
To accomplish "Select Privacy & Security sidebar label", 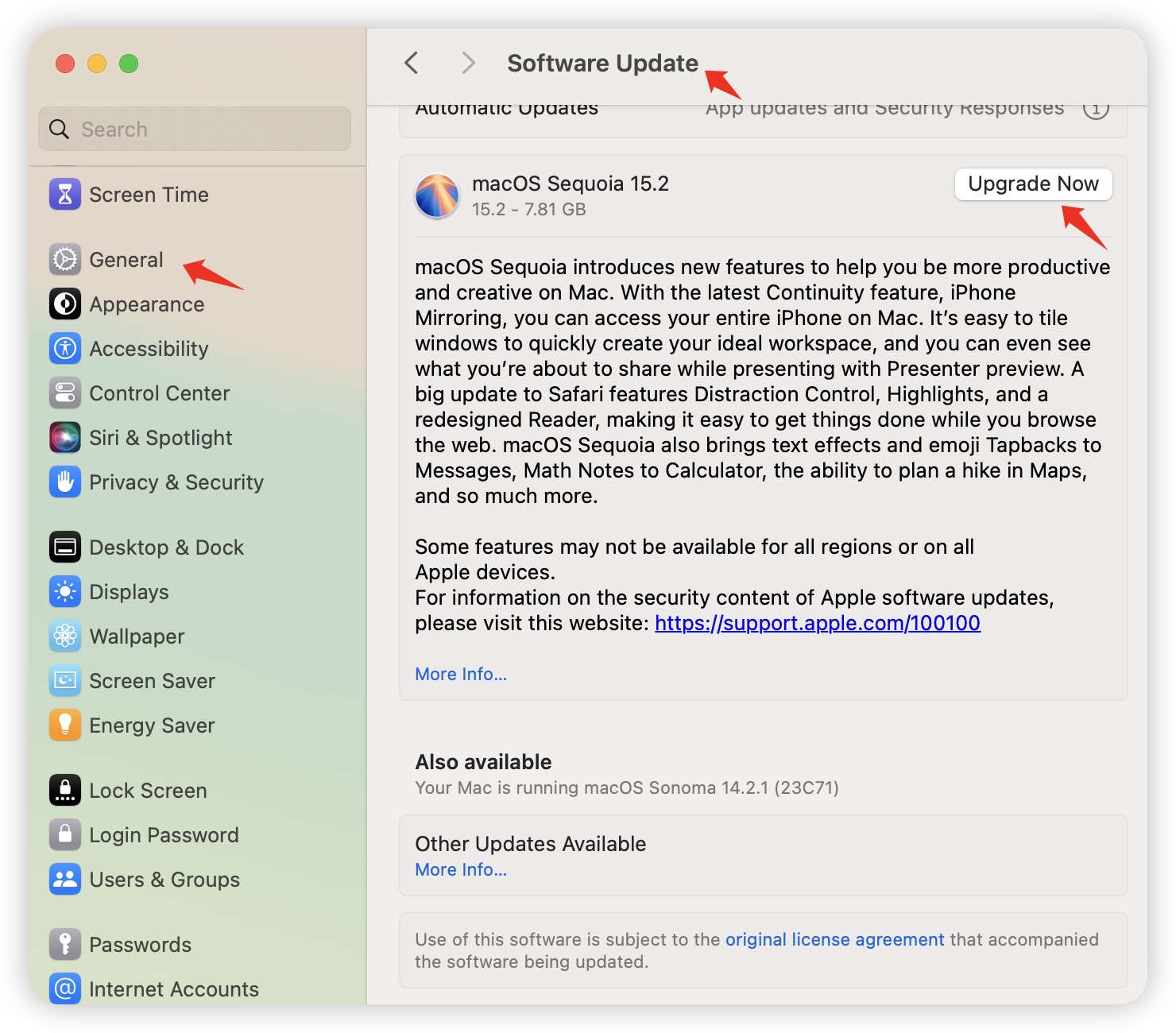I will click(176, 482).
